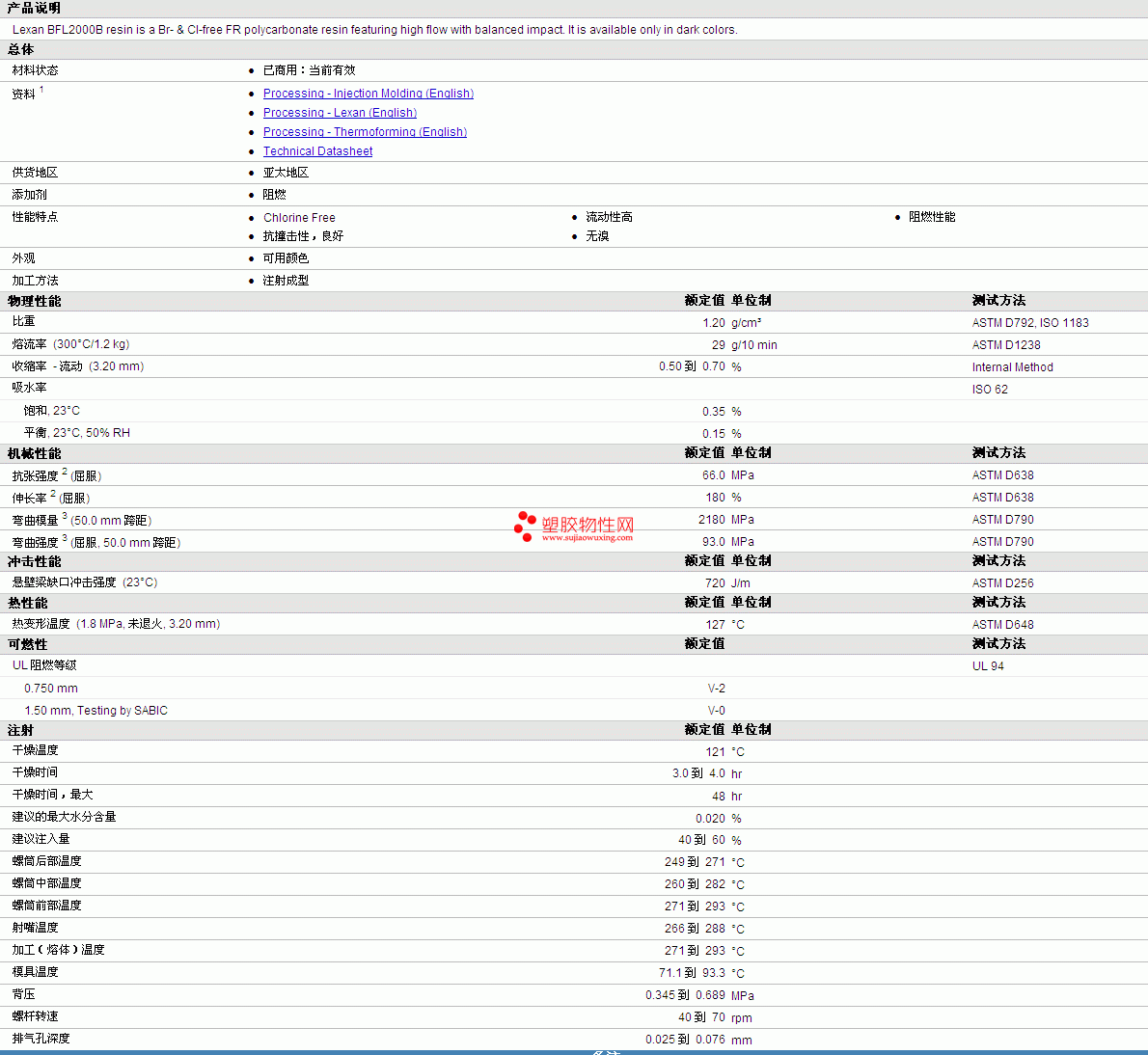Select the 机械性能 section header
This screenshot has height=1055, width=1148.
(35, 454)
